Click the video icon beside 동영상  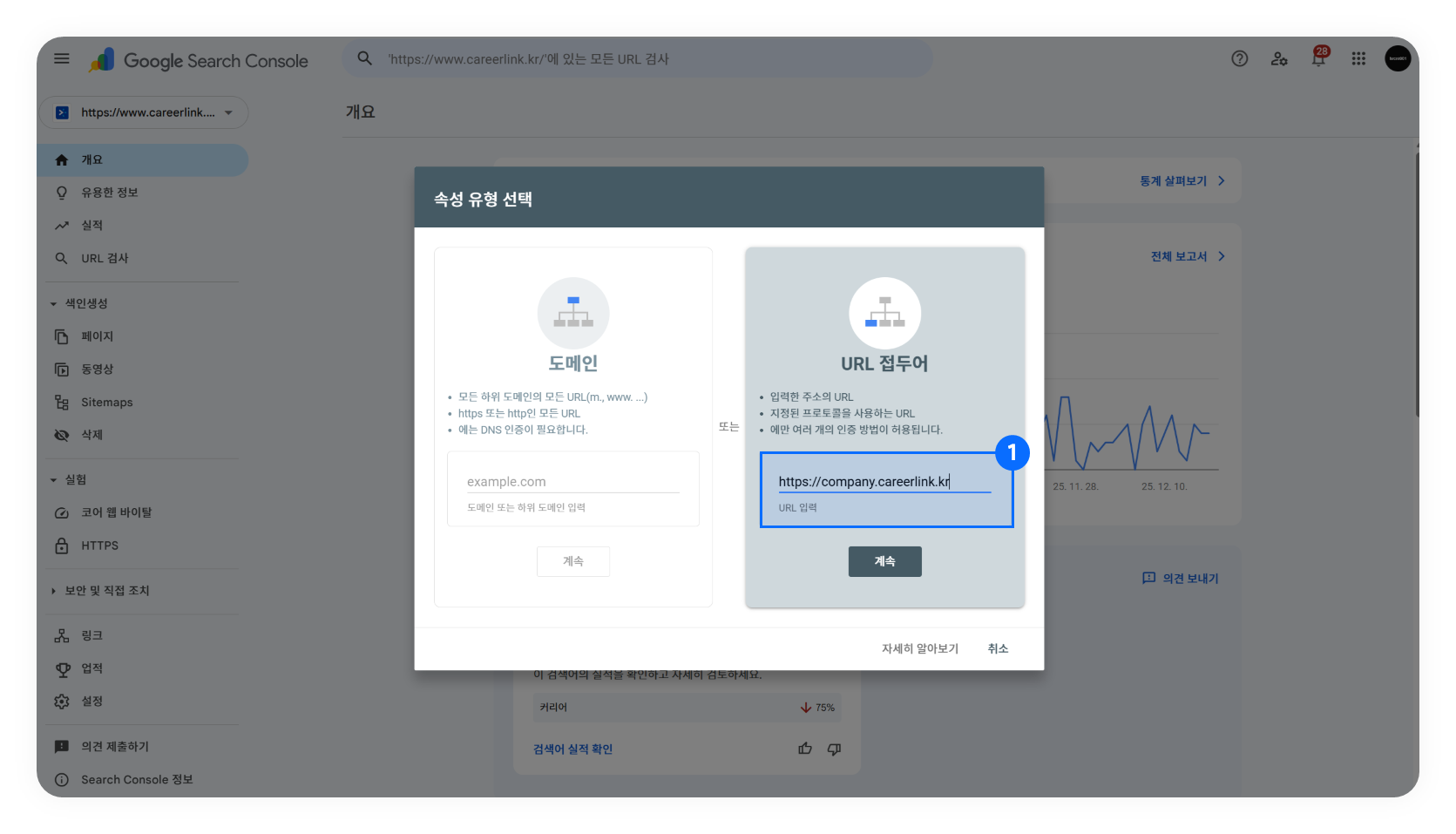coord(62,370)
